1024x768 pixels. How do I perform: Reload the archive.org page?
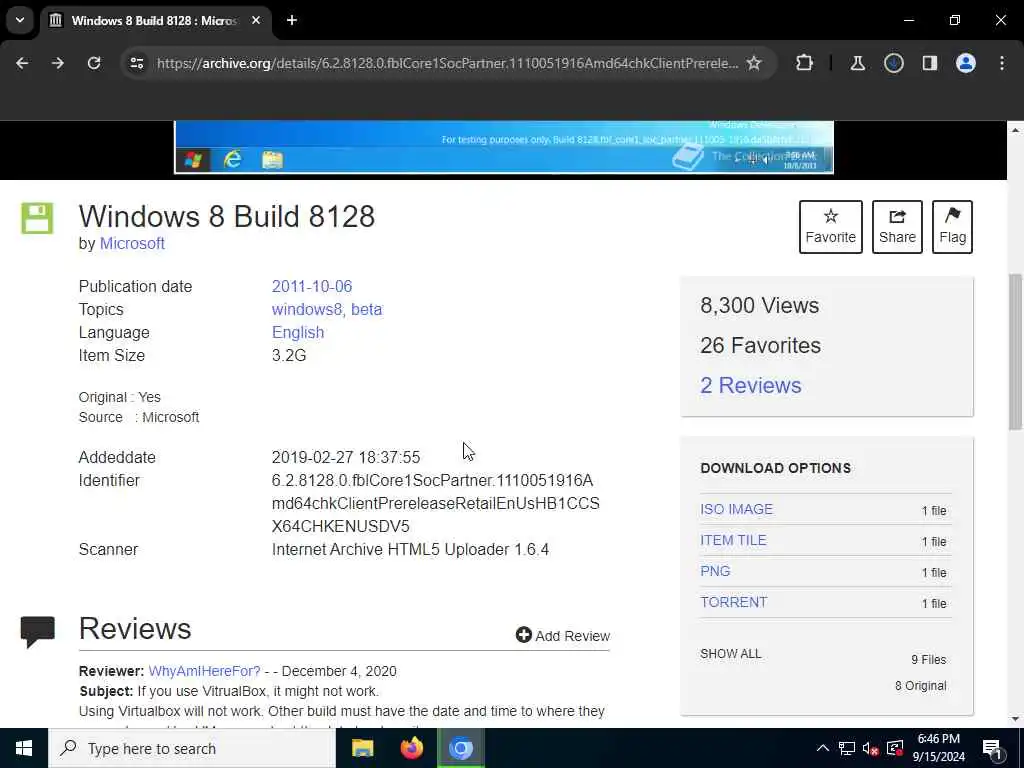[x=94, y=63]
